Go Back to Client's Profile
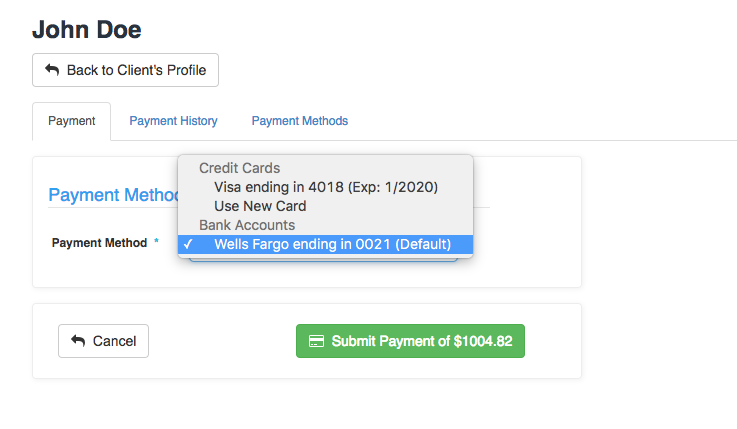 125,70
